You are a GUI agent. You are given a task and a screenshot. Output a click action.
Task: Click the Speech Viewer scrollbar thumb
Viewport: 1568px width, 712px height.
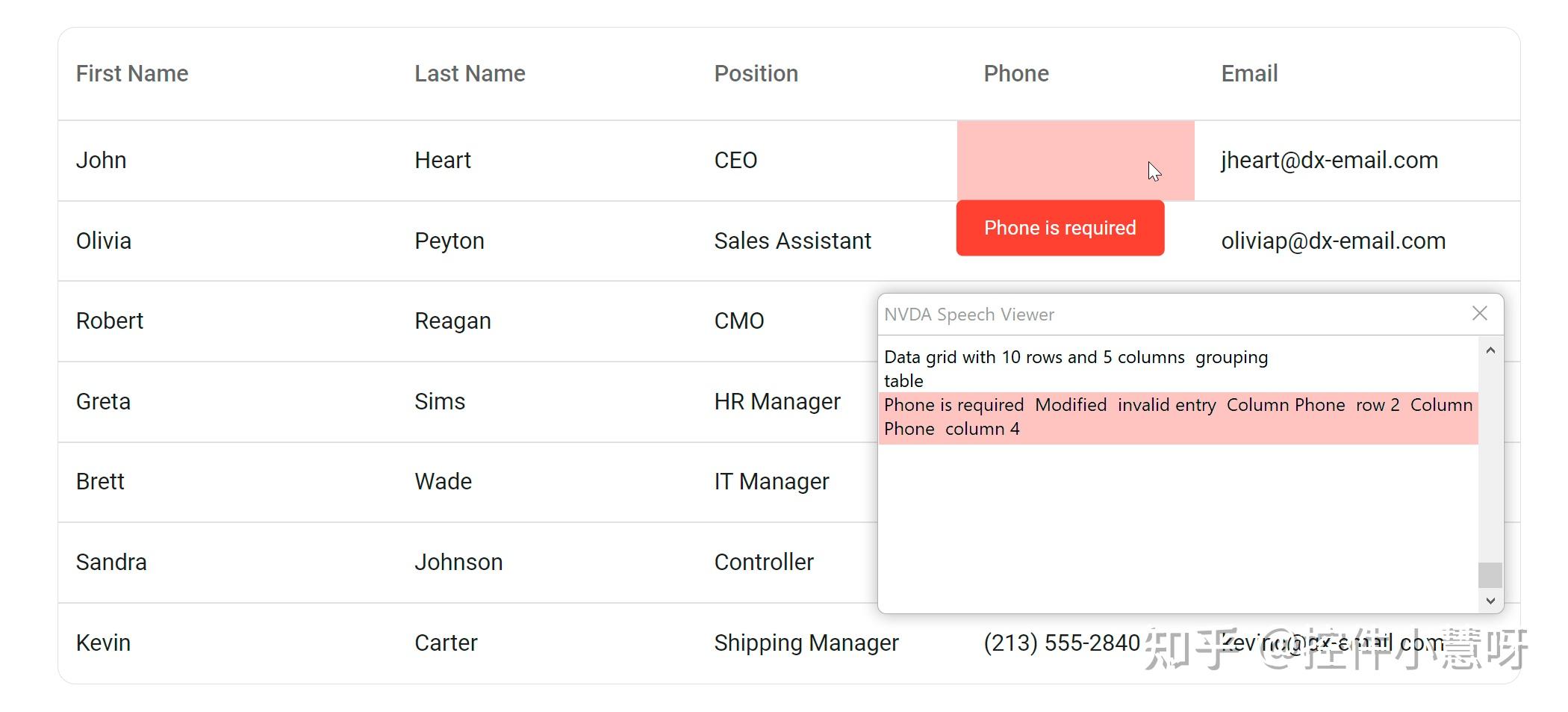pyautogui.click(x=1490, y=575)
